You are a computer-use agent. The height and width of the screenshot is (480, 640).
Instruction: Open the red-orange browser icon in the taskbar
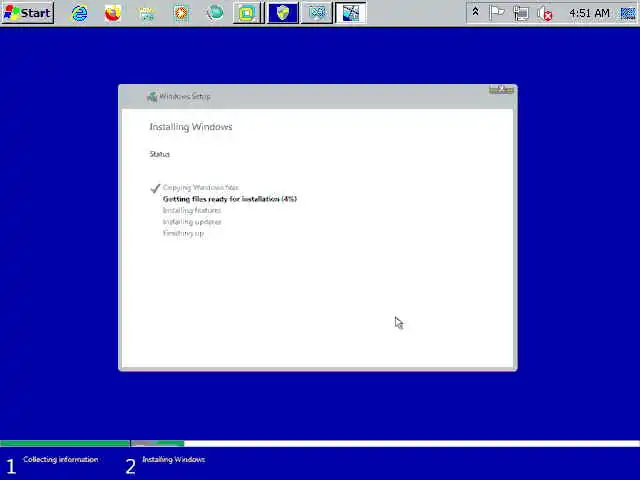point(113,13)
